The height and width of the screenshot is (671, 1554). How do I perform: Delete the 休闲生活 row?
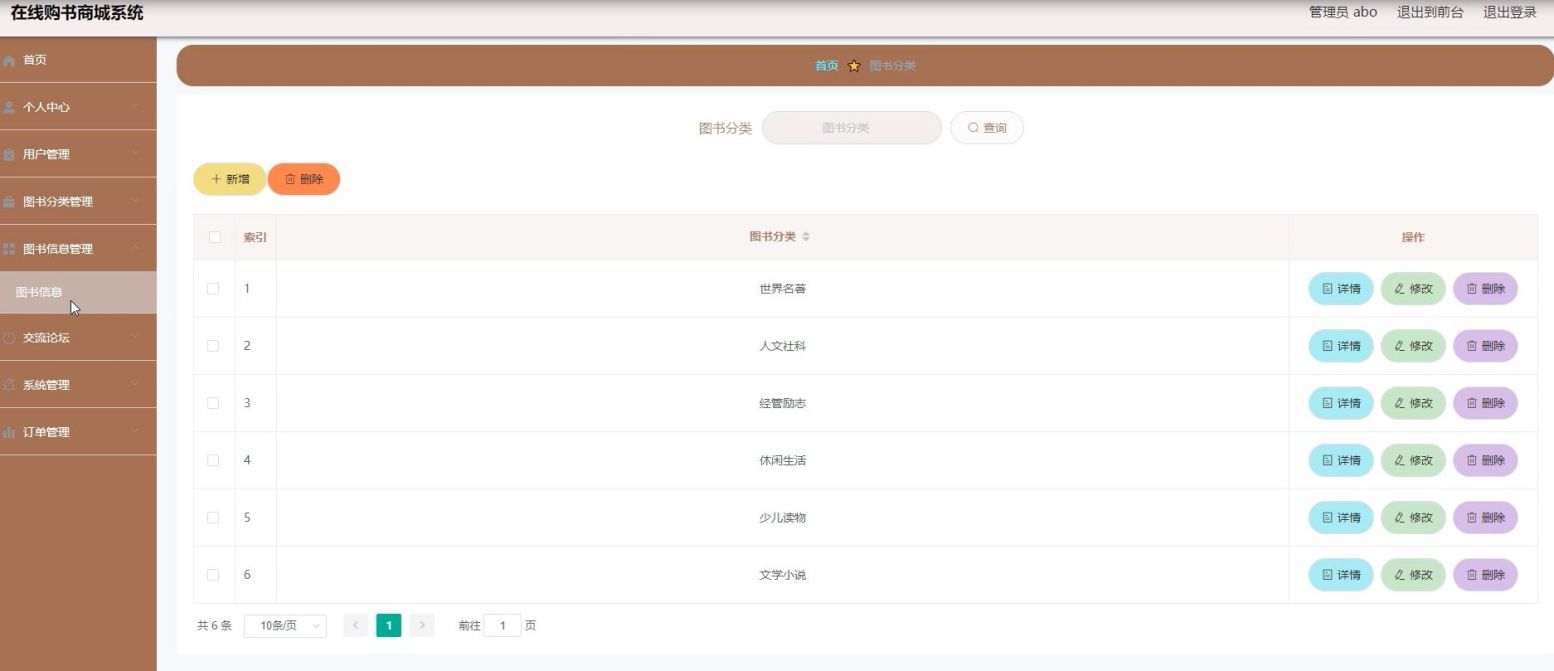(1485, 460)
